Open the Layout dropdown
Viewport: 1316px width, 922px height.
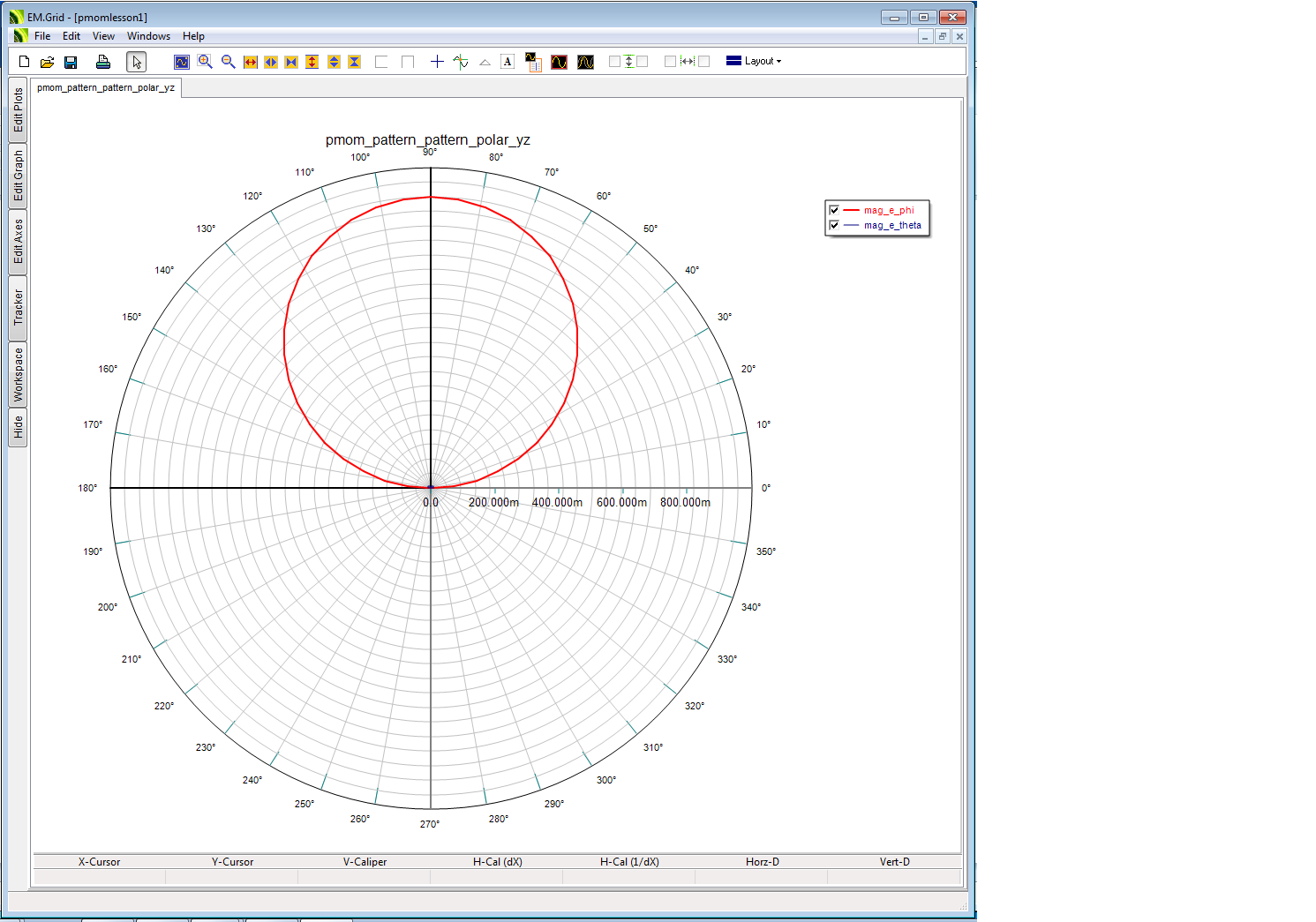tap(754, 61)
